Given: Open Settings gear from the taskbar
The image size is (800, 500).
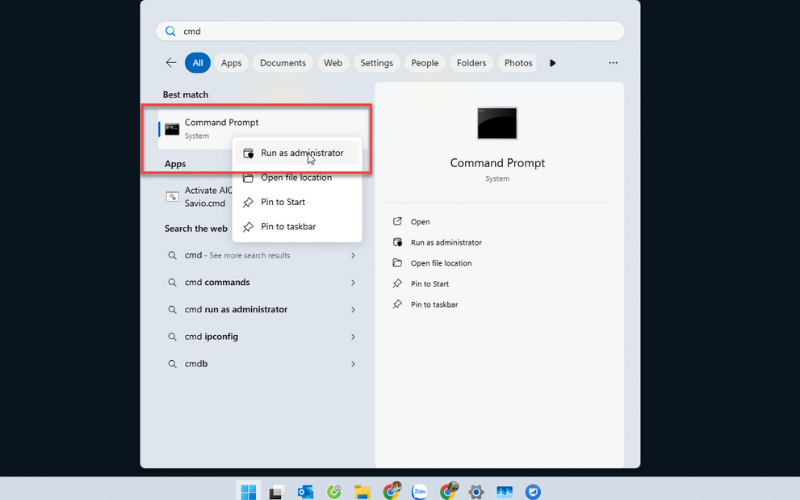Looking at the screenshot, I should [476, 492].
